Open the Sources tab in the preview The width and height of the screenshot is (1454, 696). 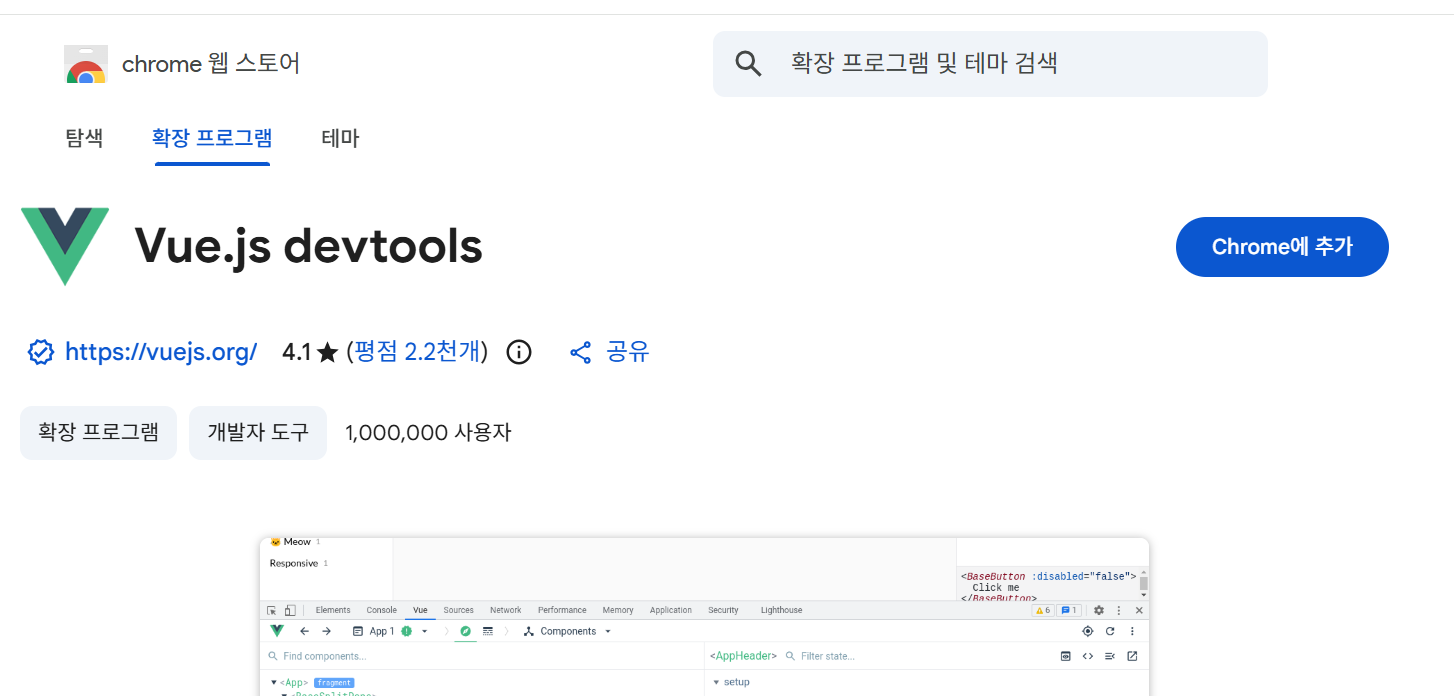(458, 610)
